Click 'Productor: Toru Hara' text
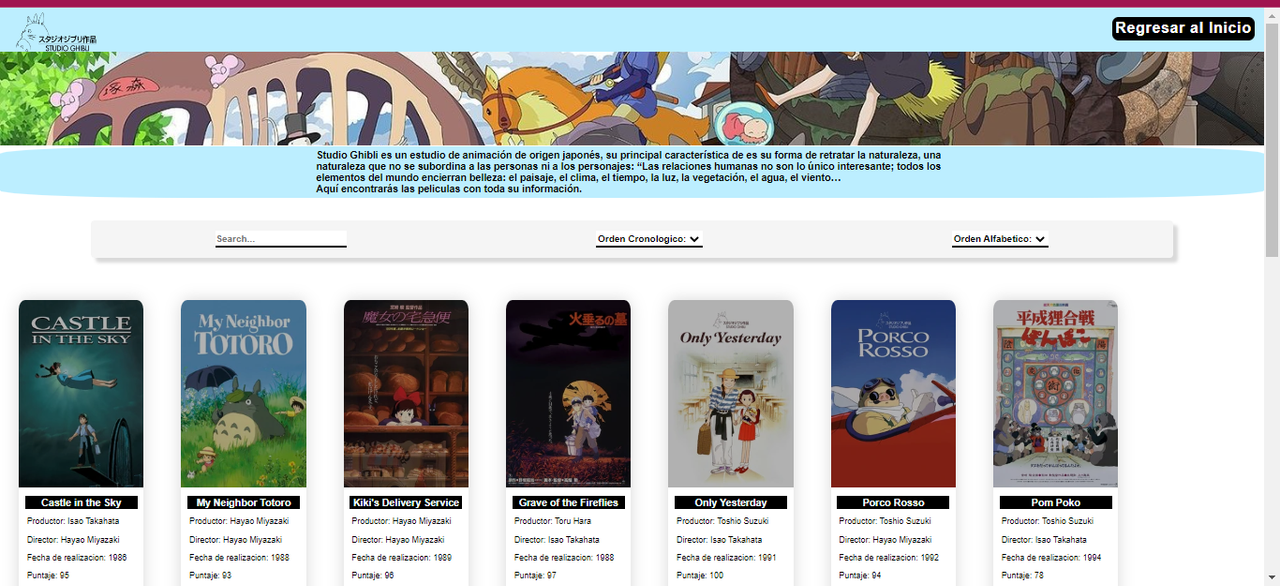This screenshot has height=586, width=1280. (x=553, y=521)
